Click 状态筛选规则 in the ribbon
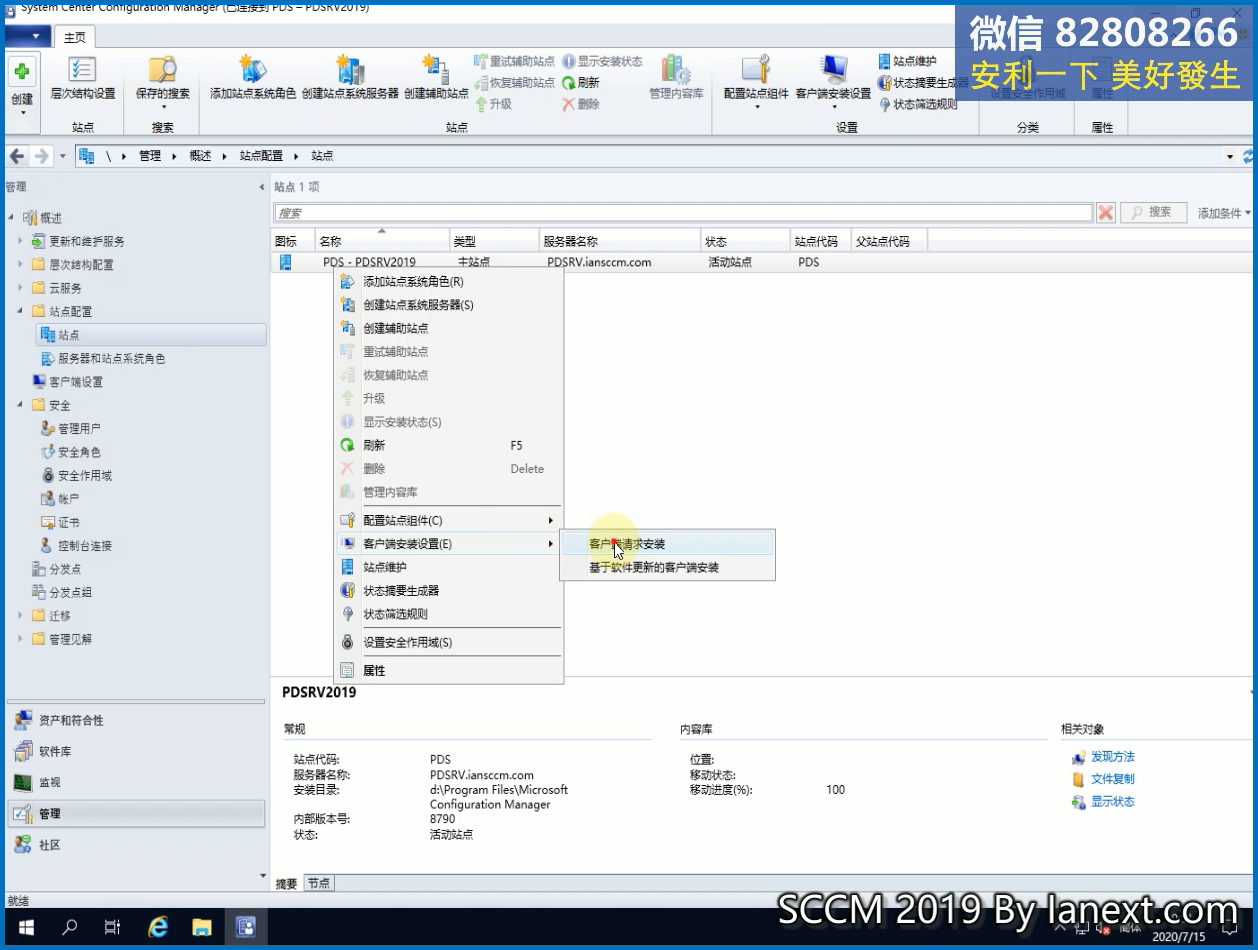 [x=917, y=104]
